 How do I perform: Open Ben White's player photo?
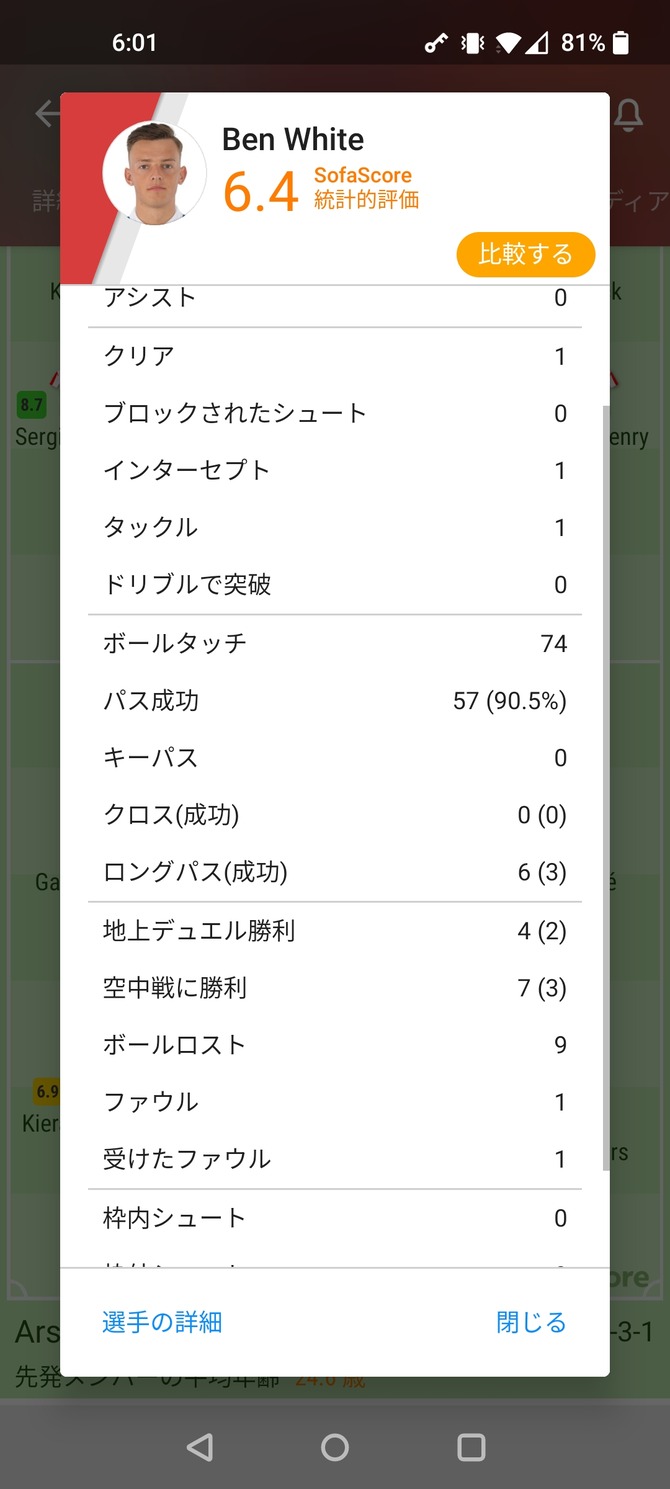154,173
